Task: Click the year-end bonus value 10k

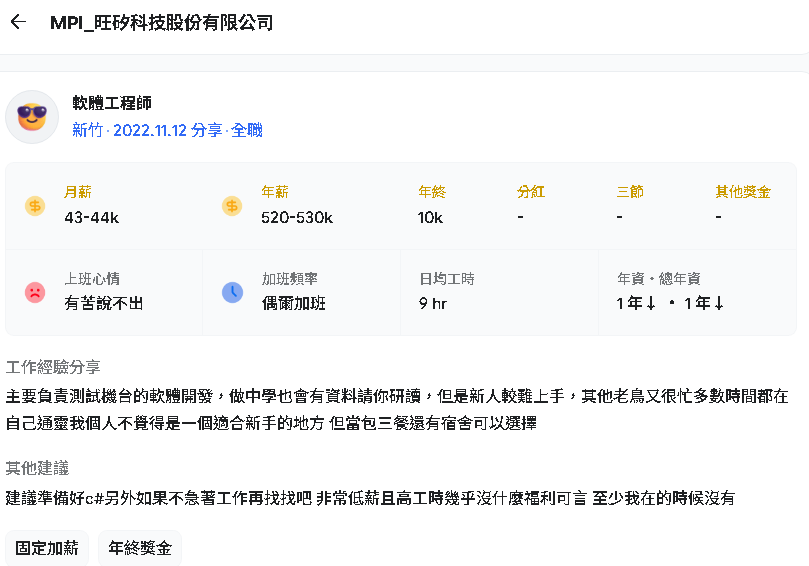Action: click(x=430, y=218)
